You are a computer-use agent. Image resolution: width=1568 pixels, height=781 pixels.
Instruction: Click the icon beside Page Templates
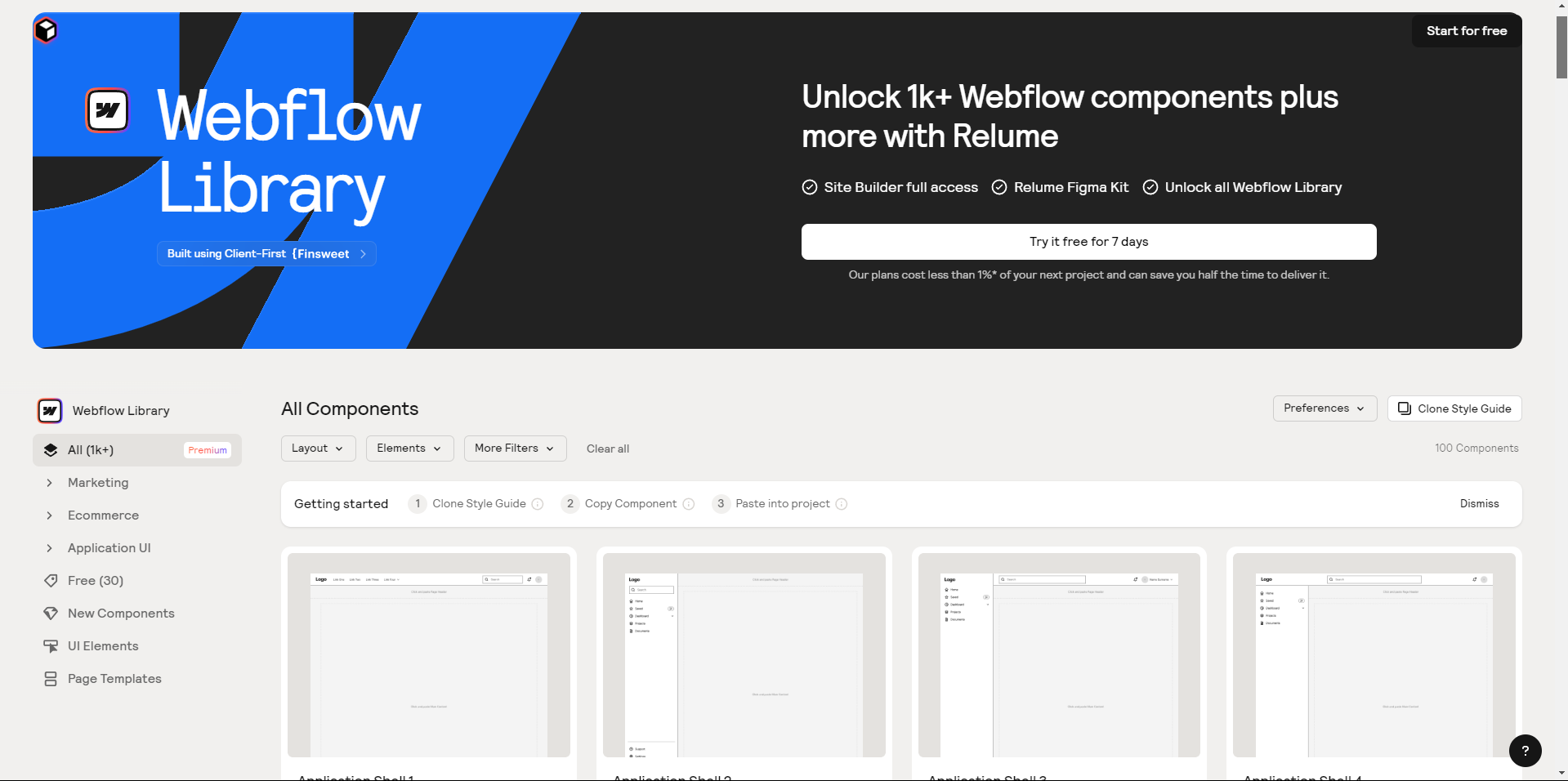[x=51, y=679]
